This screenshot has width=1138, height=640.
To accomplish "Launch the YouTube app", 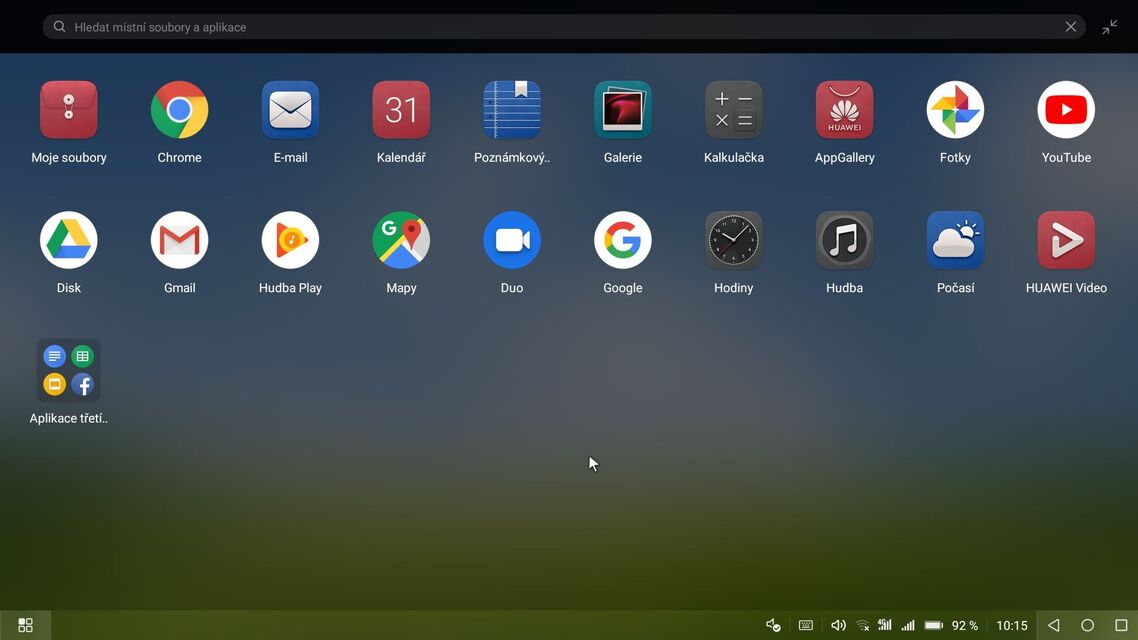I will coord(1066,110).
